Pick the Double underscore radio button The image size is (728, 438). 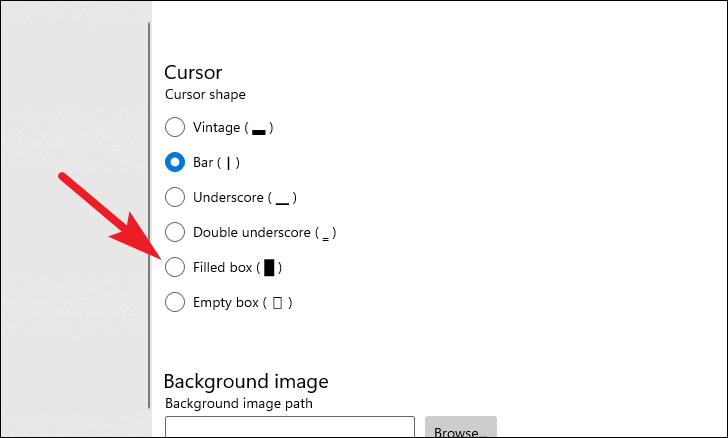pyautogui.click(x=175, y=232)
